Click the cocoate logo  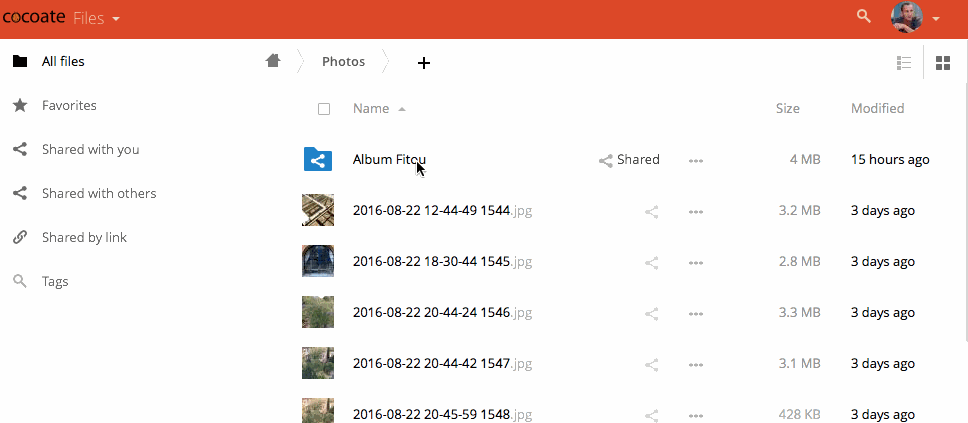coord(34,17)
